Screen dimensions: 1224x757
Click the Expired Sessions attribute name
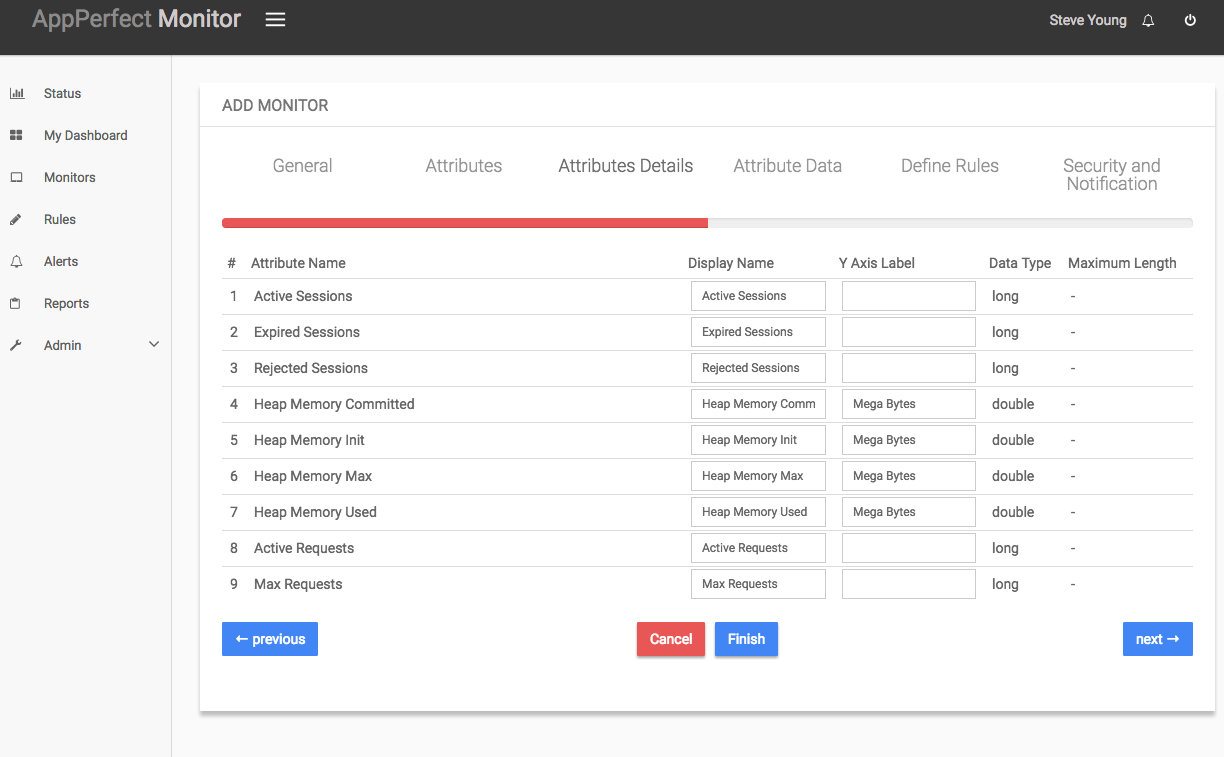coord(307,332)
